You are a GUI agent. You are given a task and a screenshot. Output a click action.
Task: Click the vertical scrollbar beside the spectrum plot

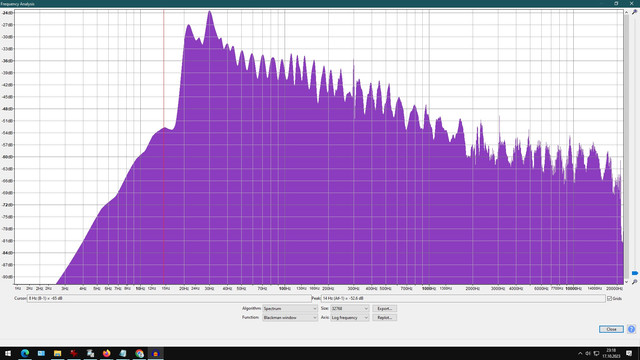point(626,147)
